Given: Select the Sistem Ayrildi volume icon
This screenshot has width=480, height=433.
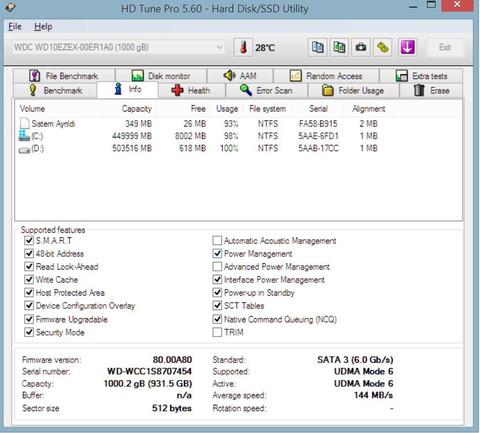Looking at the screenshot, I should point(24,123).
